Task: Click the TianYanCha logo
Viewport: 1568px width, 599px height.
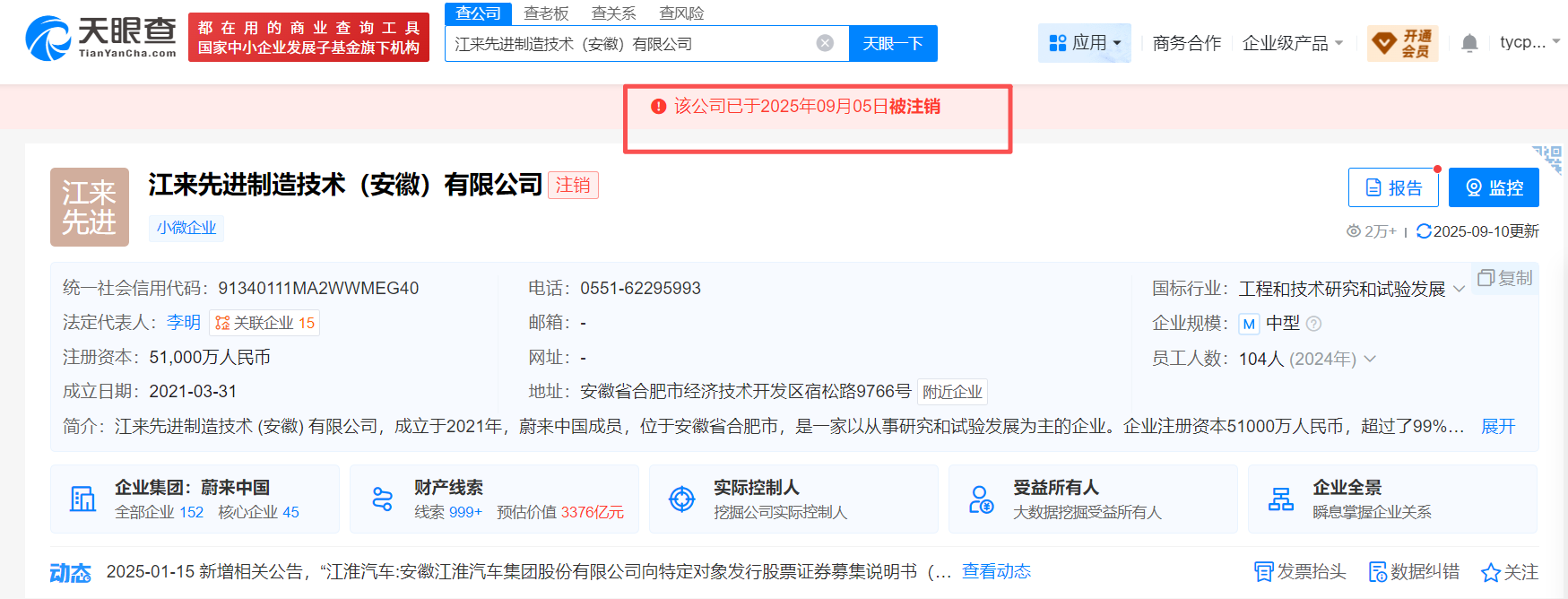Action: (x=100, y=38)
